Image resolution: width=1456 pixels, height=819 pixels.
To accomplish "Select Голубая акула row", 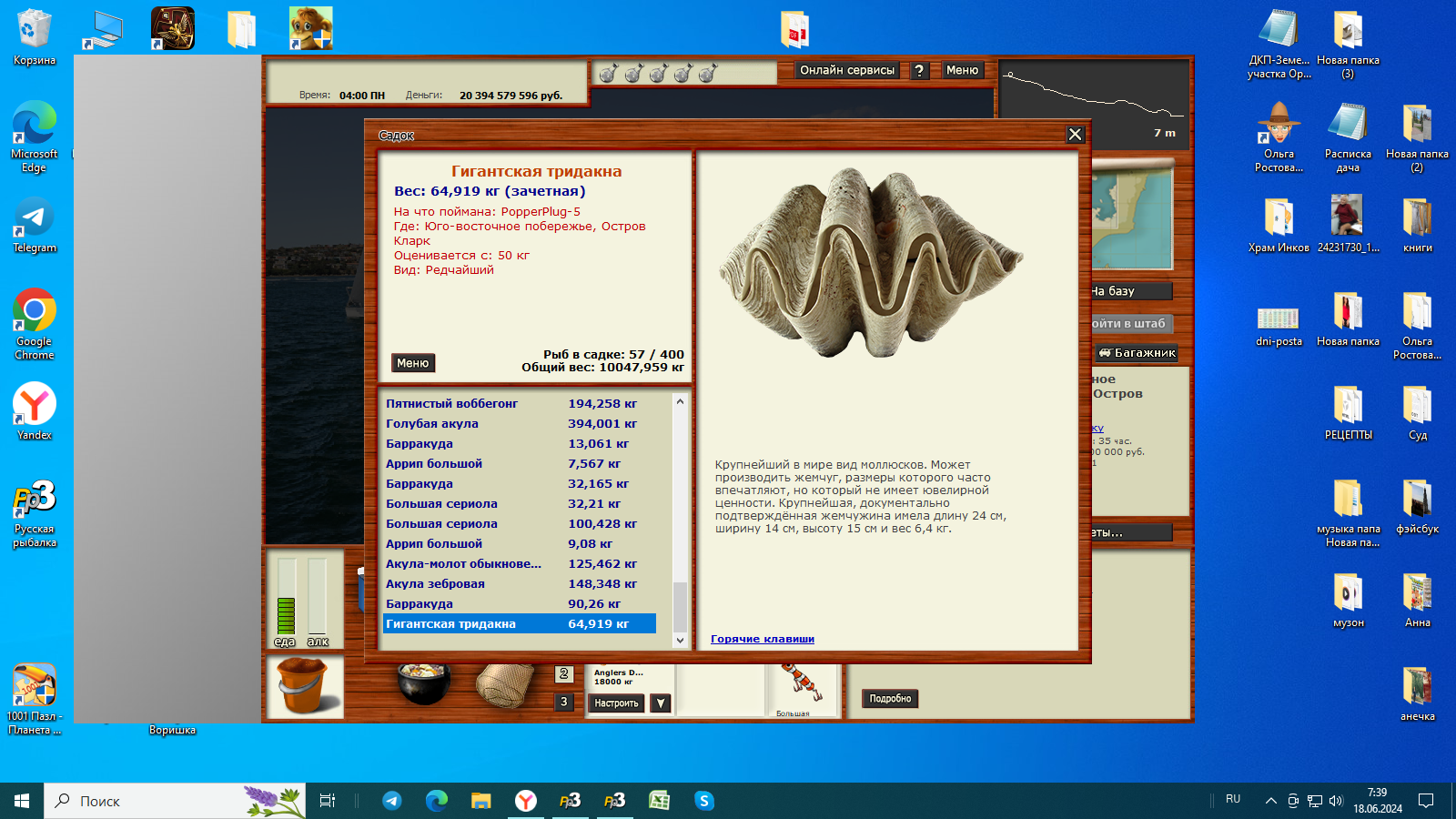I will [520, 423].
